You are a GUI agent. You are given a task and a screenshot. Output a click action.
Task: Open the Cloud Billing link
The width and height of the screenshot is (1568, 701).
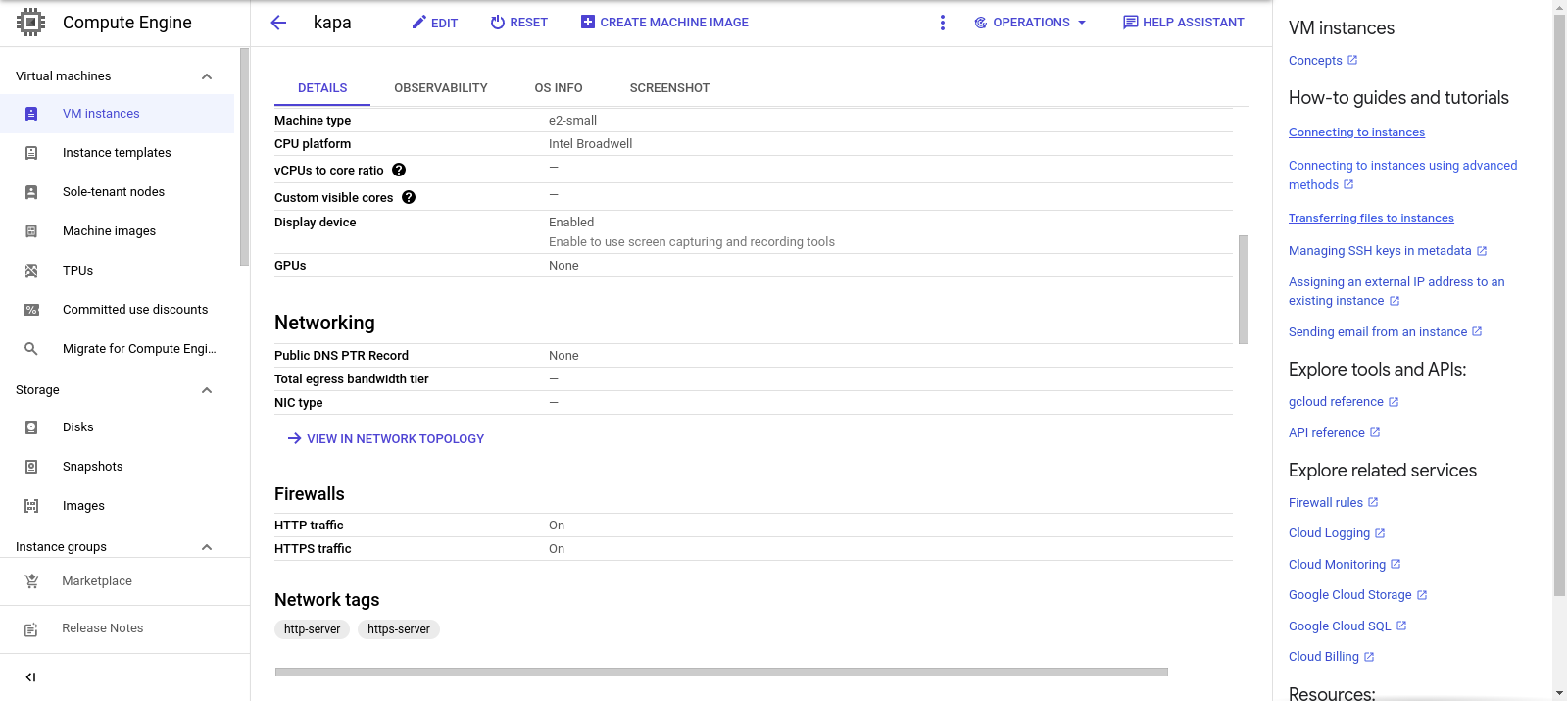pyautogui.click(x=1331, y=657)
